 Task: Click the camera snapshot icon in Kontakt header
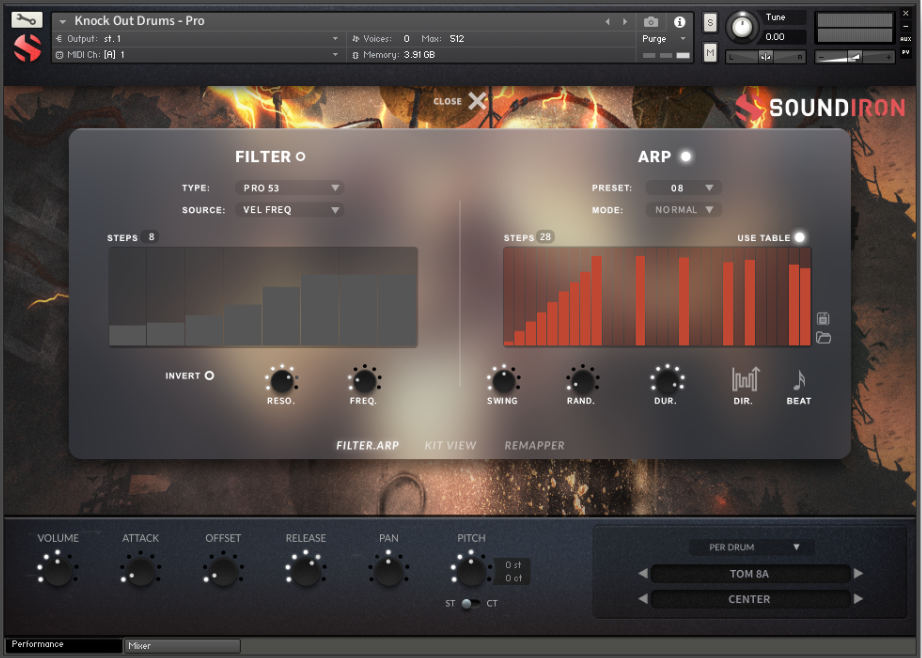[651, 23]
